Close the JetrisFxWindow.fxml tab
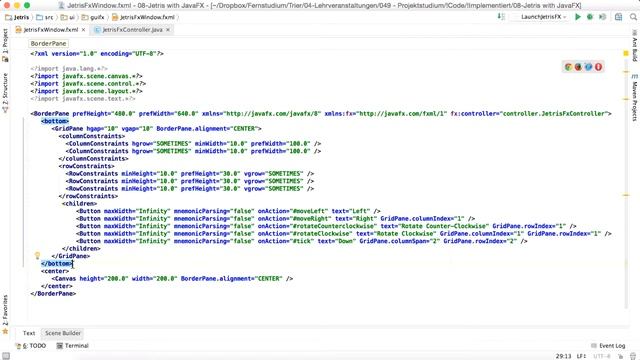 click(x=83, y=30)
